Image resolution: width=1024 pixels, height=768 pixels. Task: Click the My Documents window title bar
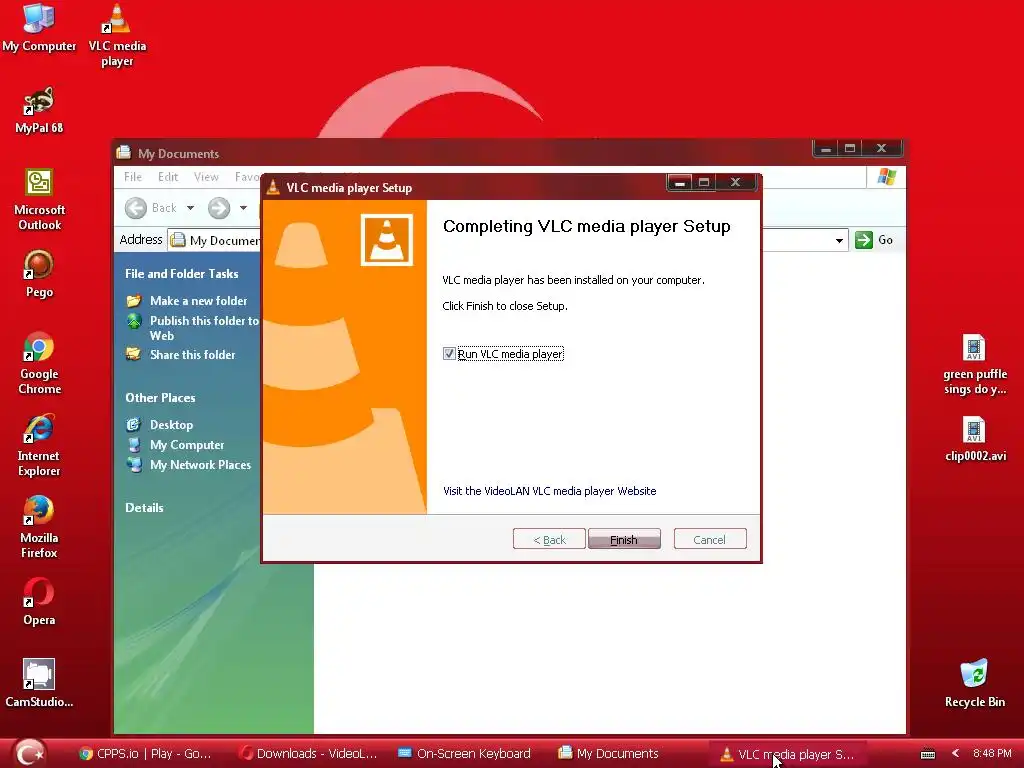tap(462, 153)
